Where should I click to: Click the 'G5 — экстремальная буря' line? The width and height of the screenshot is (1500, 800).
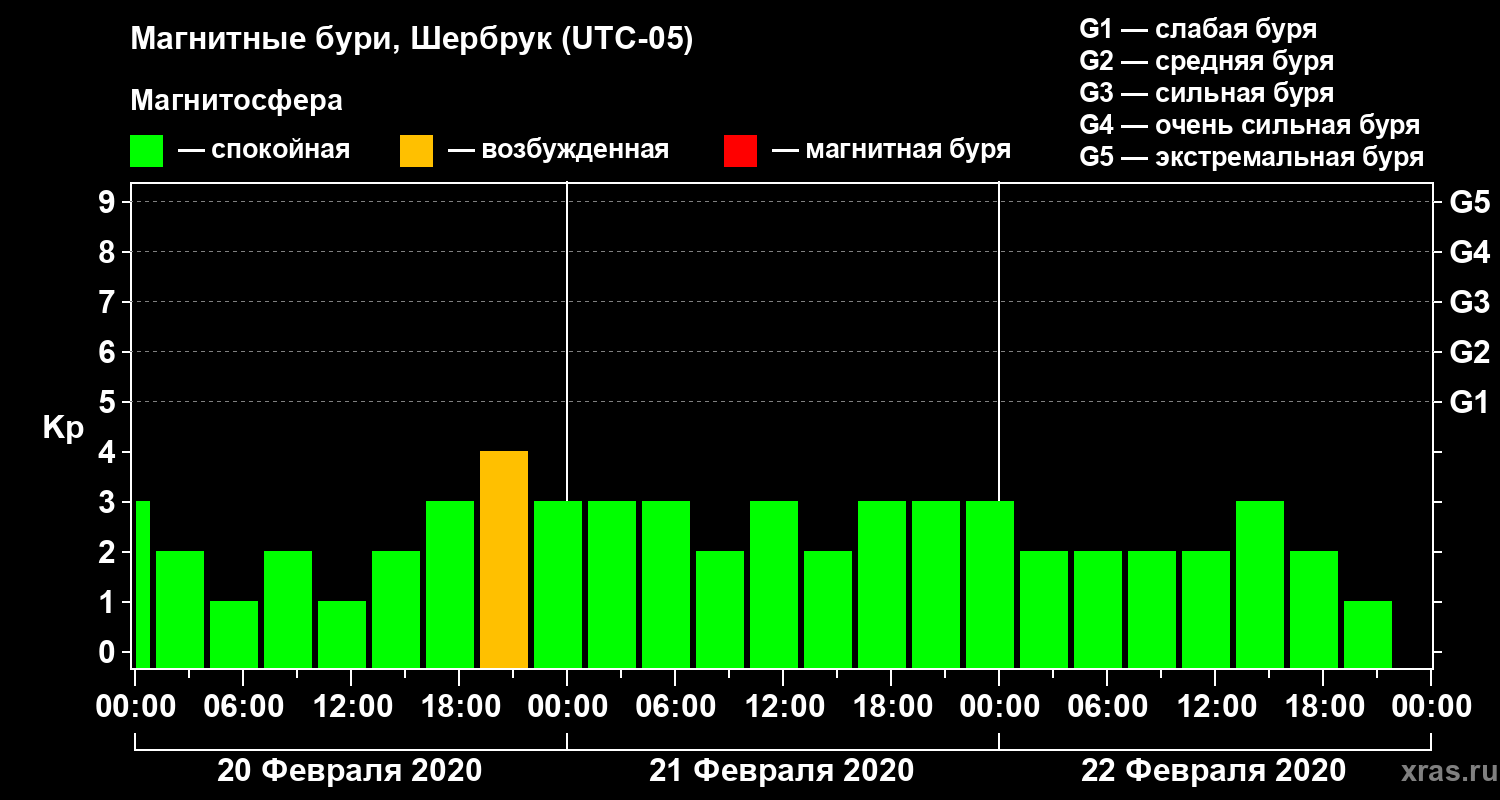coord(1251,157)
